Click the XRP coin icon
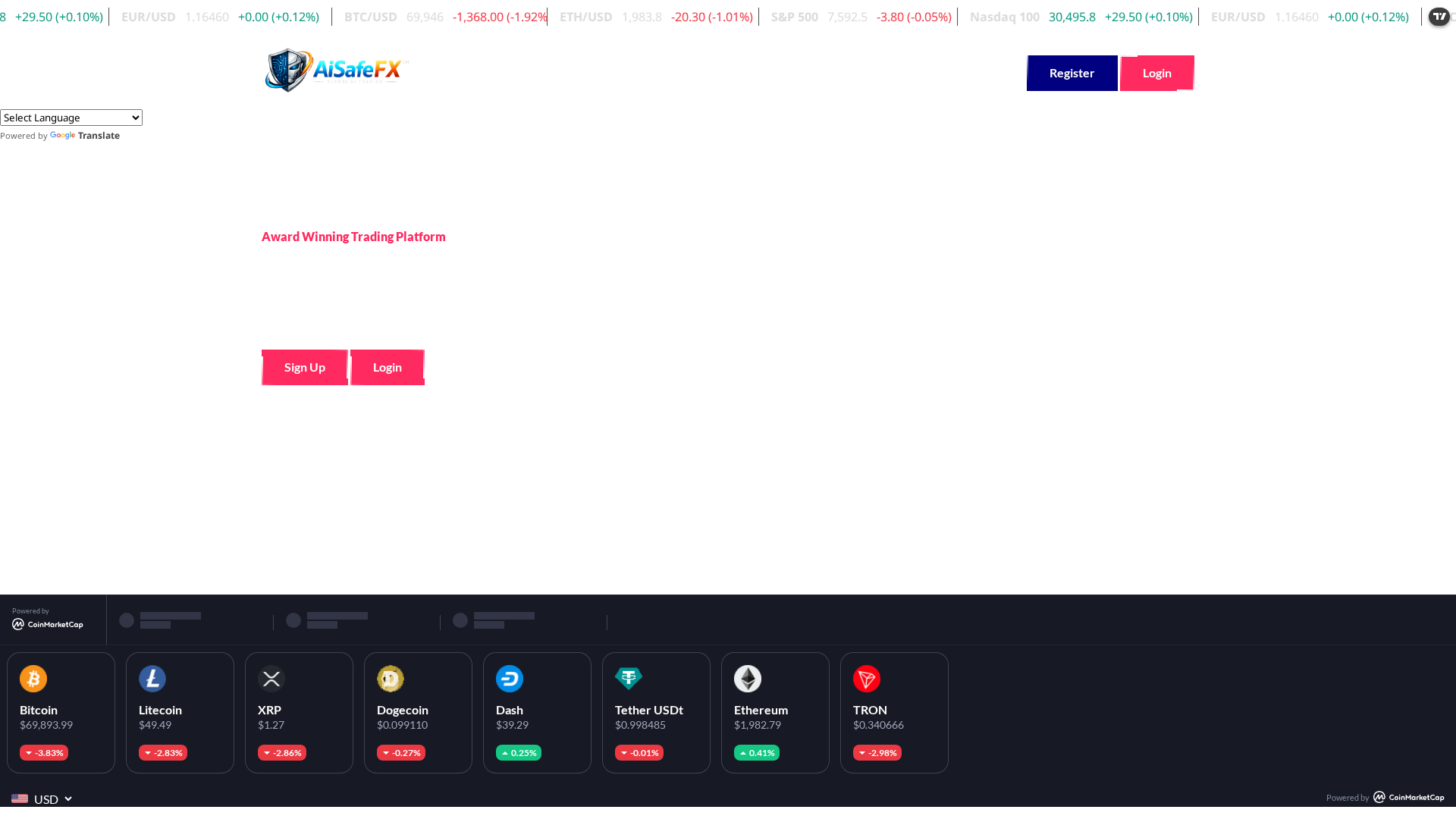 tap(271, 679)
